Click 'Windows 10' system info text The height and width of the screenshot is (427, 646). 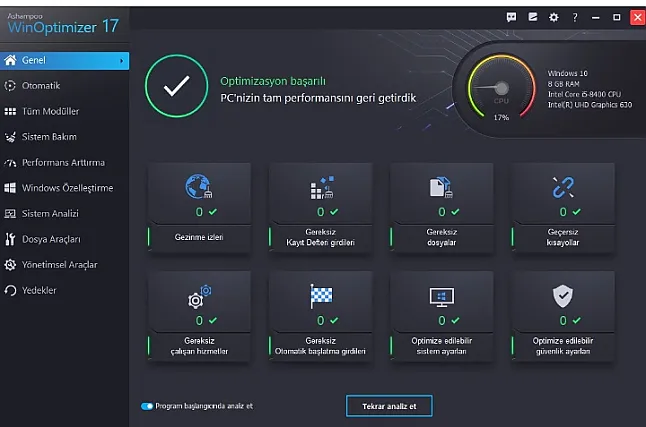coord(568,73)
